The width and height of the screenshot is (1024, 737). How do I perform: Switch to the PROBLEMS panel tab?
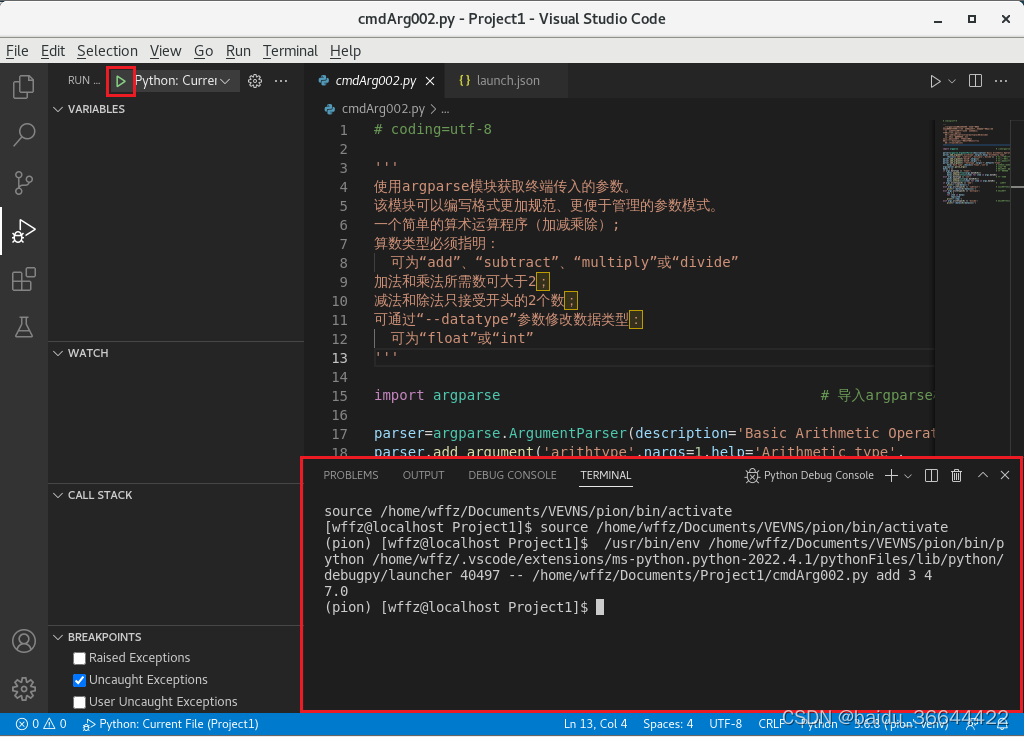(x=351, y=476)
